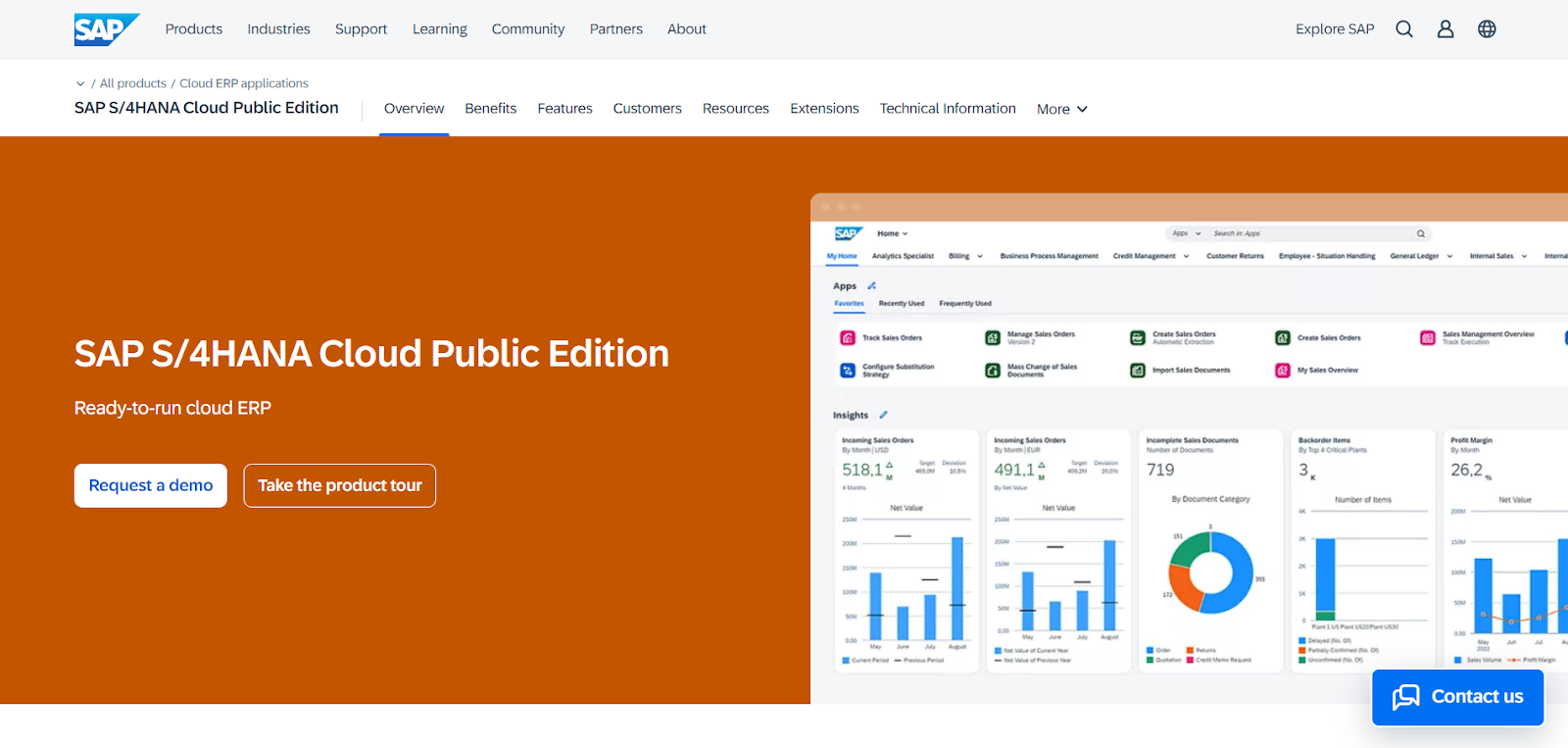Click Sales Management Overview app icon
The image size is (1568, 748).
point(1428,338)
